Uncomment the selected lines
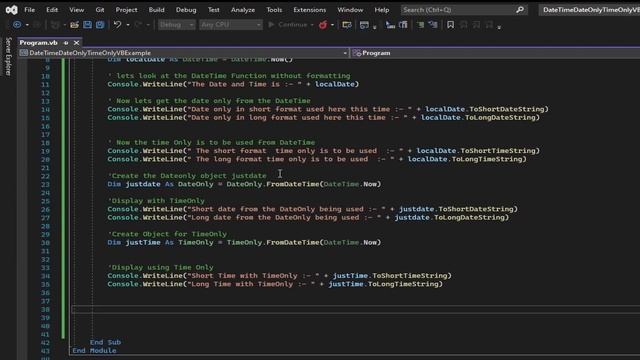This screenshot has height=360, width=640. (433, 25)
